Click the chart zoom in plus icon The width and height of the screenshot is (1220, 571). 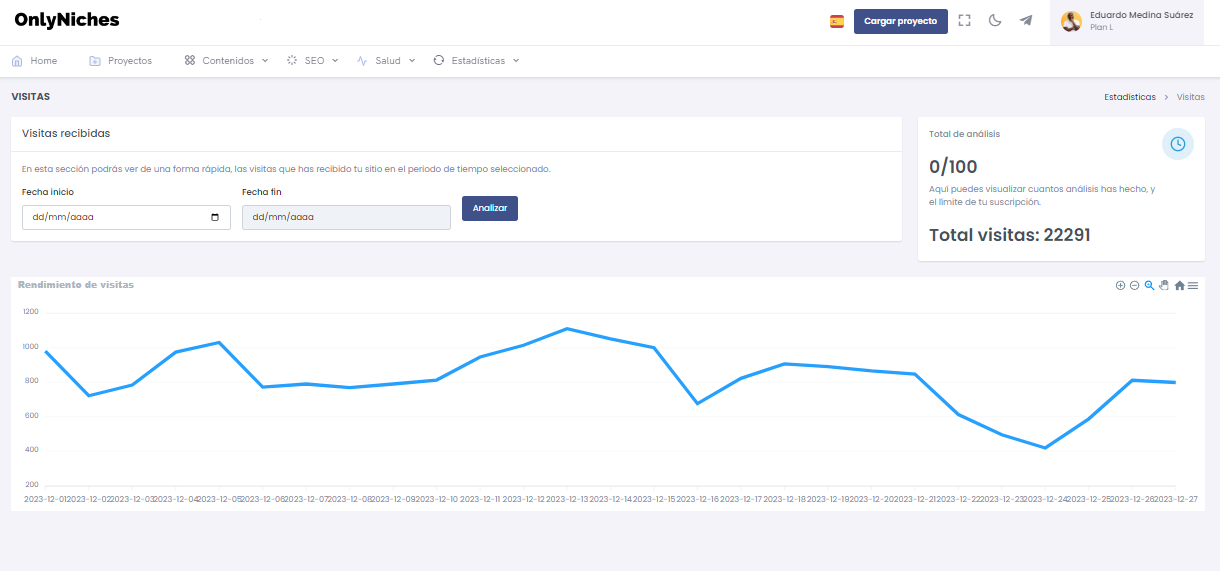pos(1120,286)
